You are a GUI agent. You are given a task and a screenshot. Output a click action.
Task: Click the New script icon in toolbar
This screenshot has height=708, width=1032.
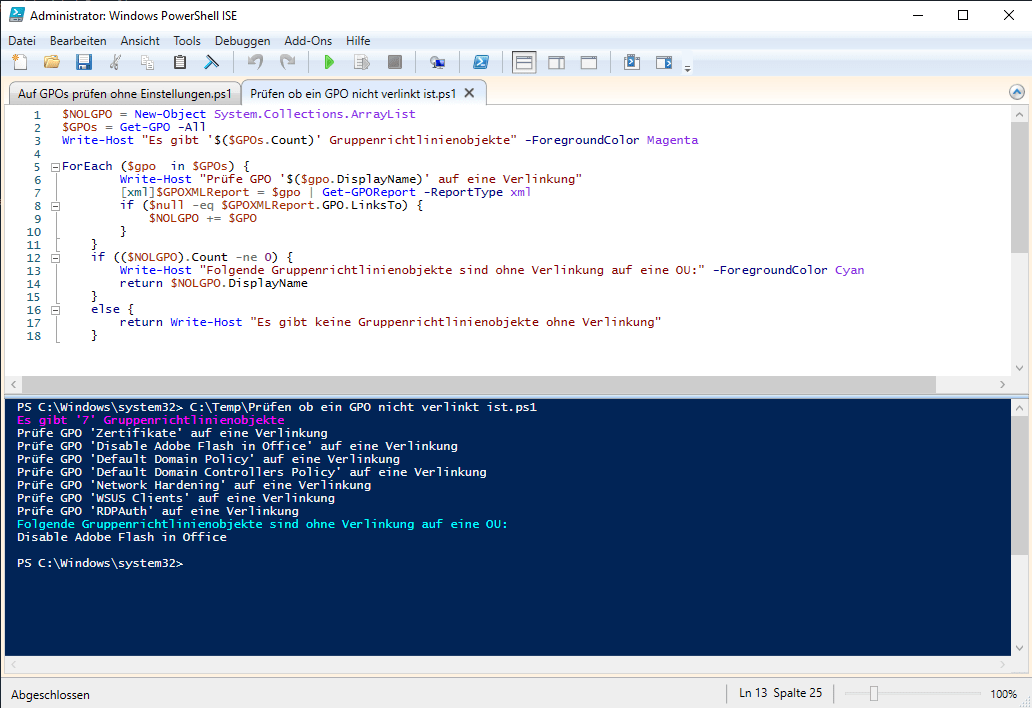(19, 62)
